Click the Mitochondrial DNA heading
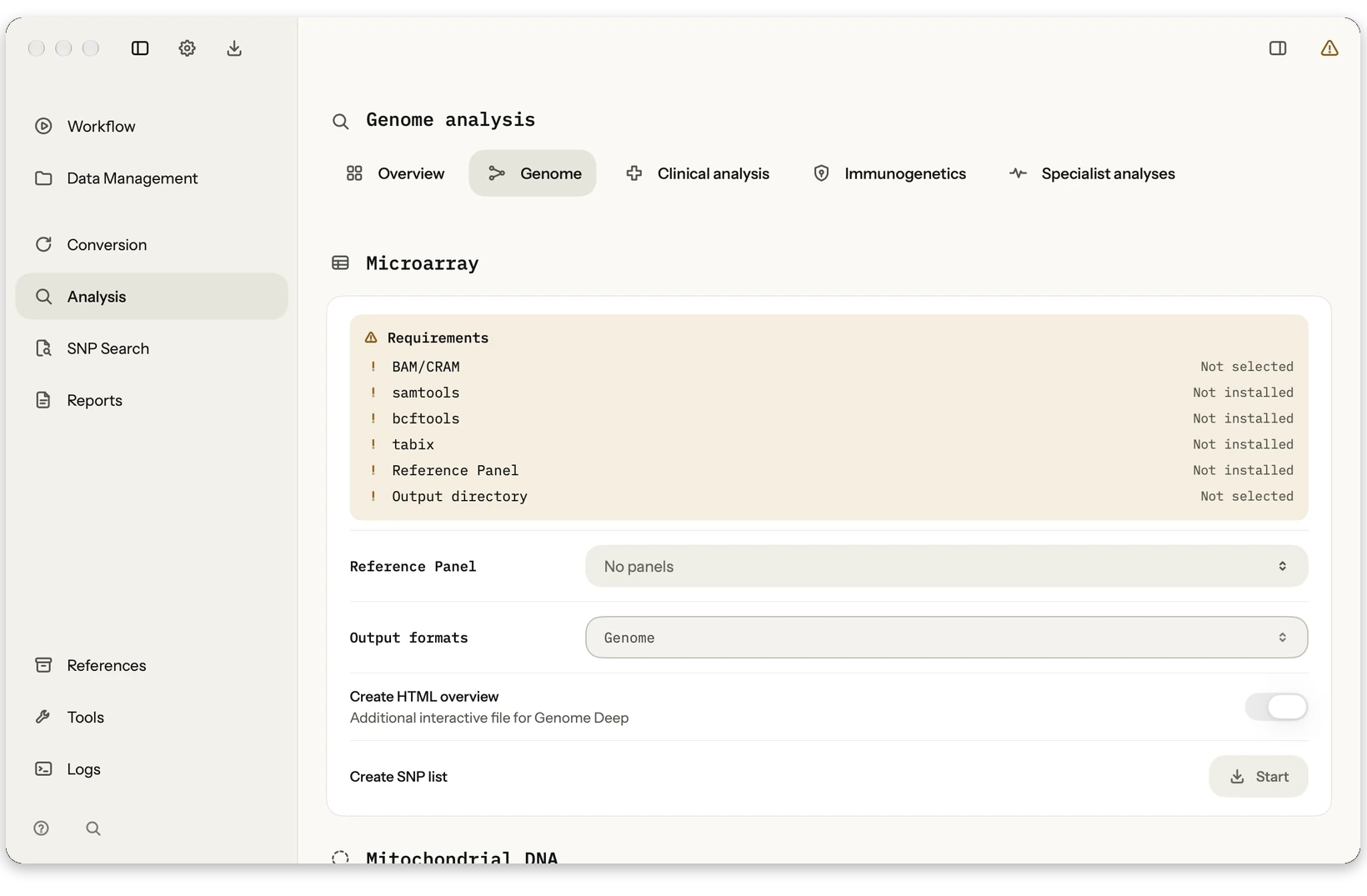1367x896 pixels. [462, 858]
